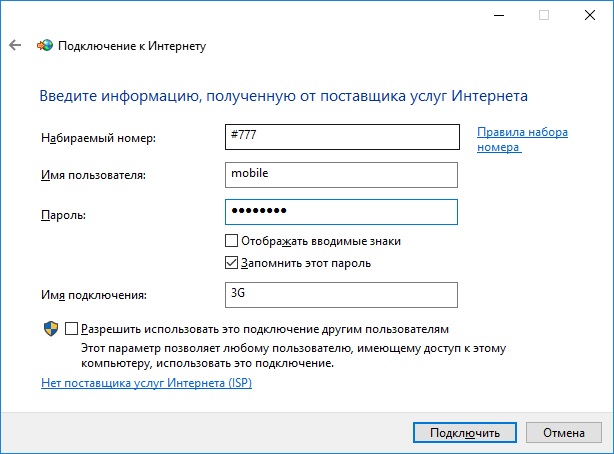This screenshot has height=454, width=614.
Task: Click the 'Имя пользователя:' field label
Action: (94, 175)
